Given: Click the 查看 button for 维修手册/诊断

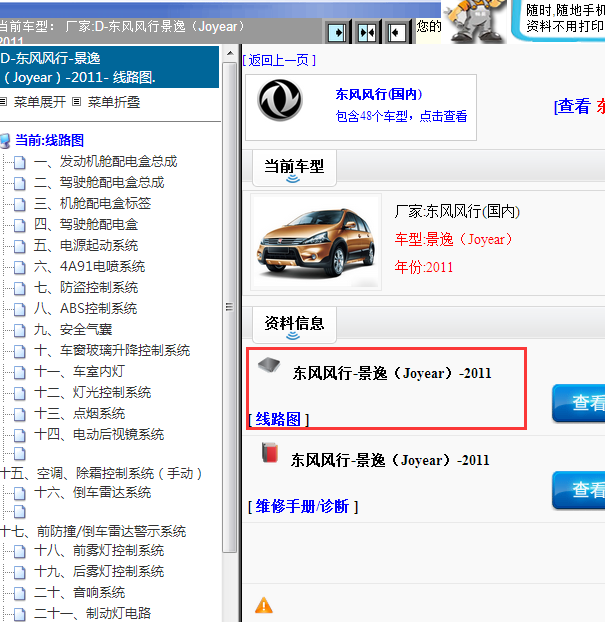Looking at the screenshot, I should pyautogui.click(x=579, y=490).
